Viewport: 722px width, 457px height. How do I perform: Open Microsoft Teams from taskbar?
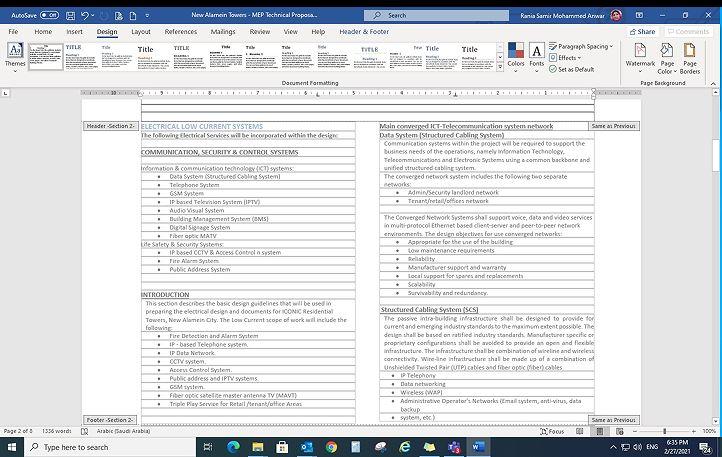[454, 447]
